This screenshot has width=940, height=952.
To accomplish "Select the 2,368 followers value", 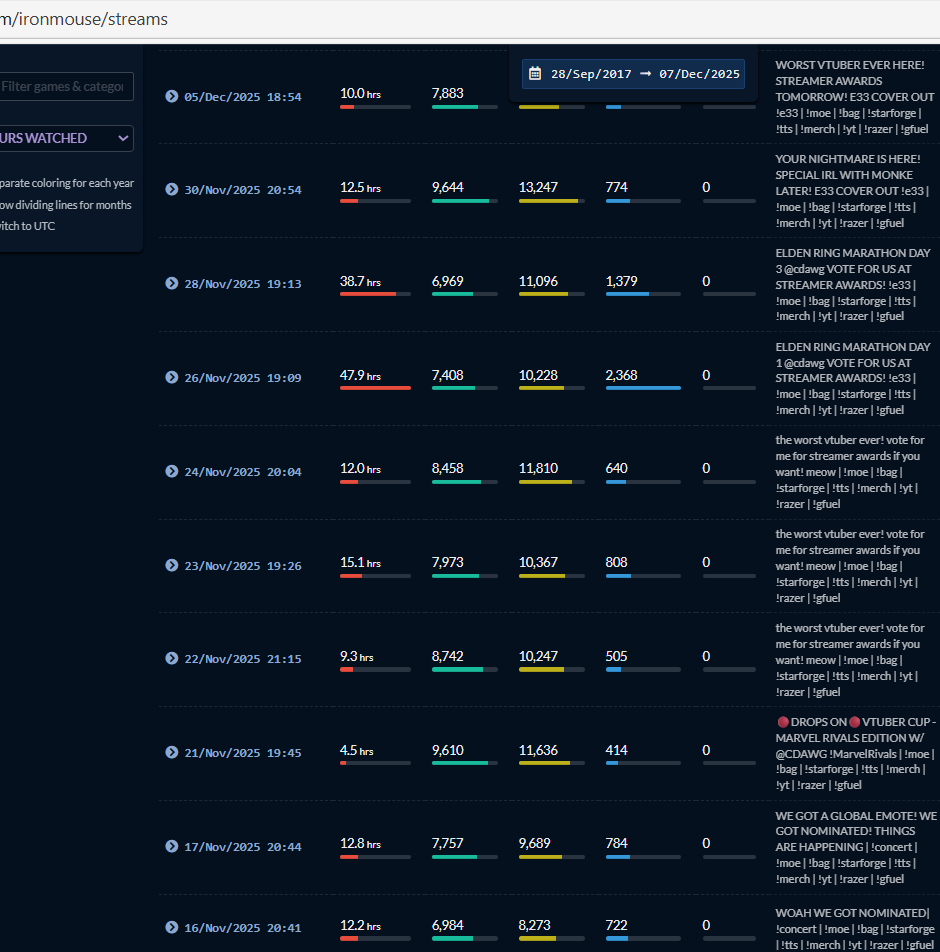I will point(621,376).
